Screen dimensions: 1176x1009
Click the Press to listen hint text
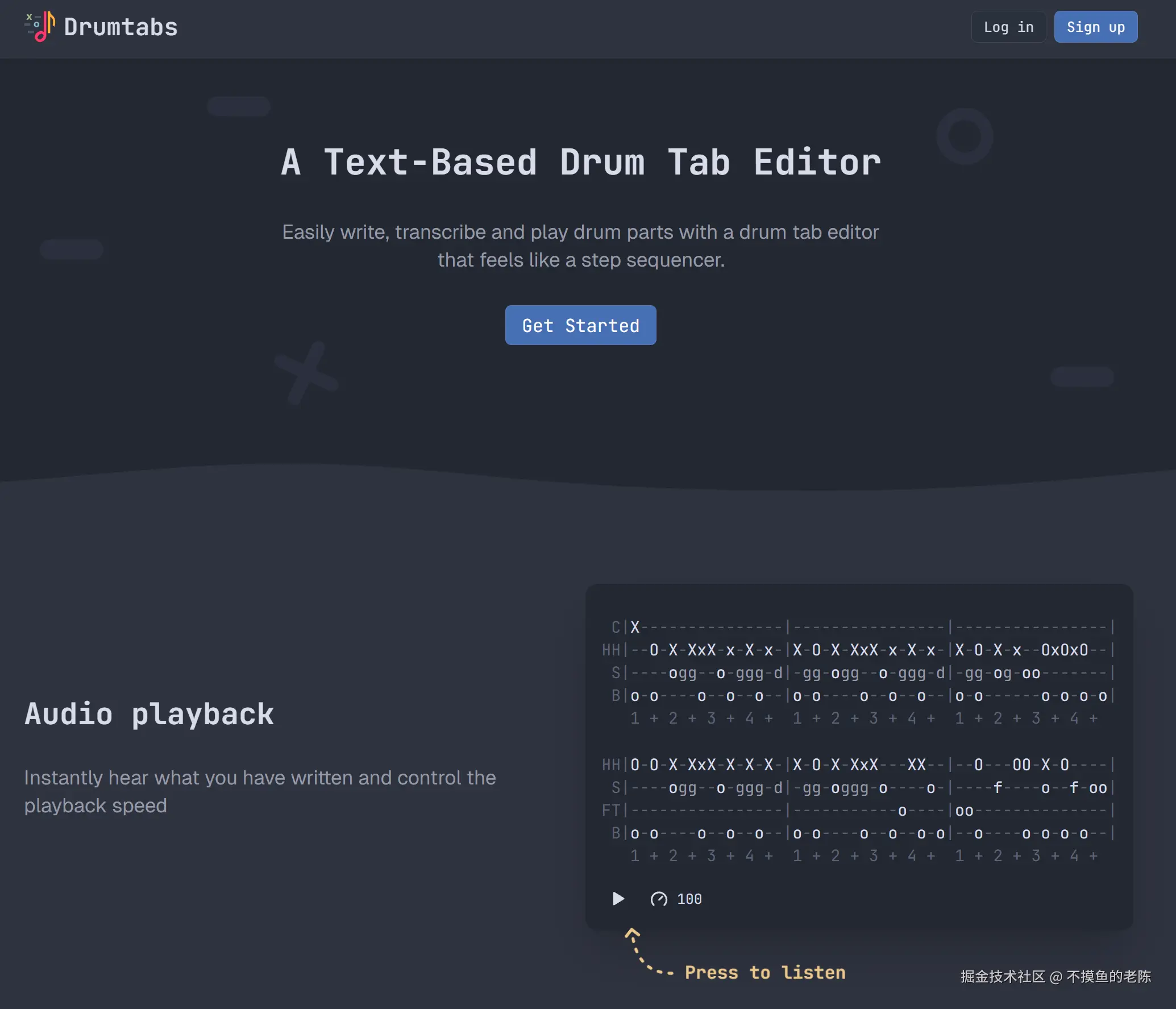click(765, 973)
